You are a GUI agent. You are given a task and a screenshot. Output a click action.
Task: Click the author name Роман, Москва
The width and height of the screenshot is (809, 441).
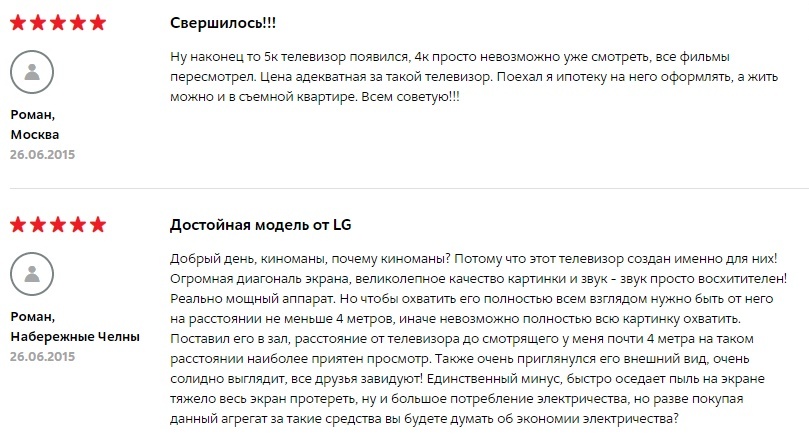(35, 124)
